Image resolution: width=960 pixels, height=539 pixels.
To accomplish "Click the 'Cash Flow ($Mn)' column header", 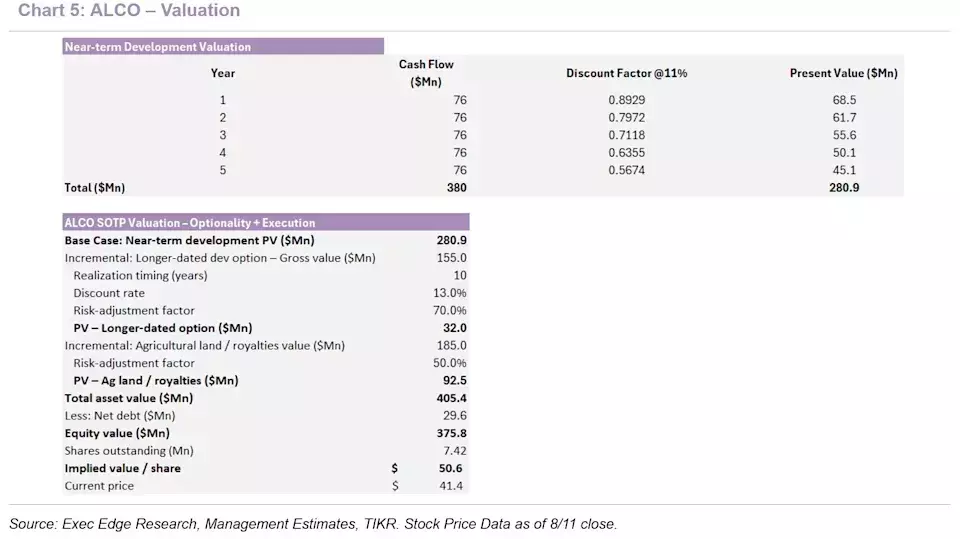I will (x=426, y=73).
